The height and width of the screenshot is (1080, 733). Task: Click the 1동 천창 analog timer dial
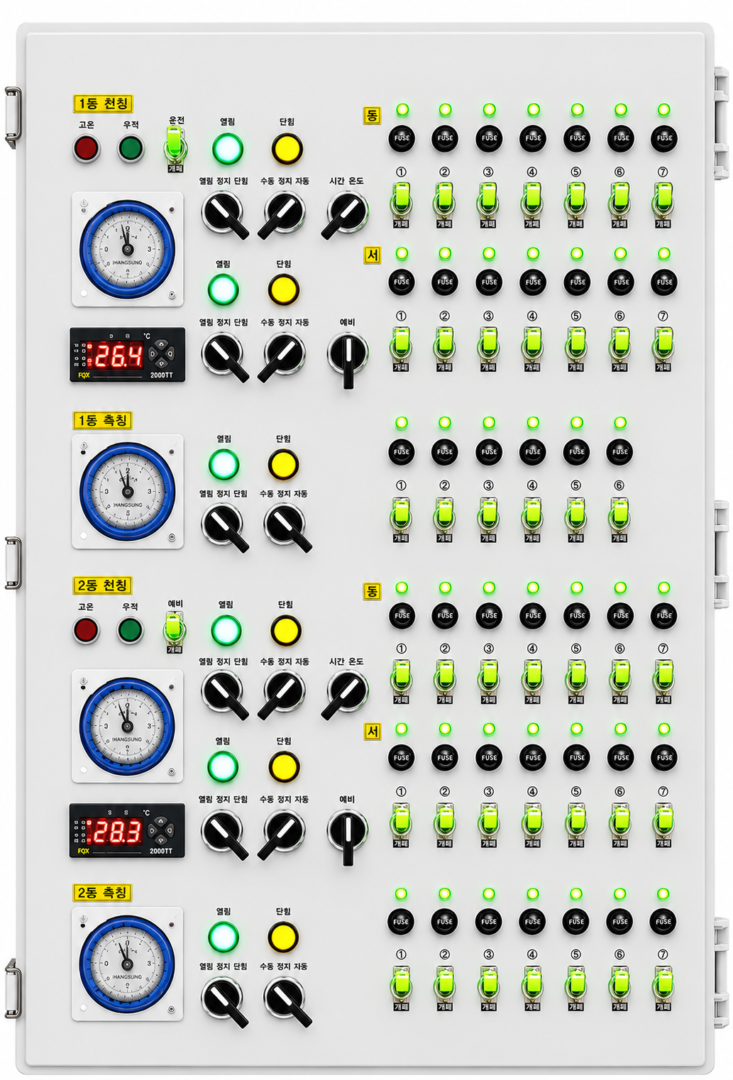coord(127,249)
